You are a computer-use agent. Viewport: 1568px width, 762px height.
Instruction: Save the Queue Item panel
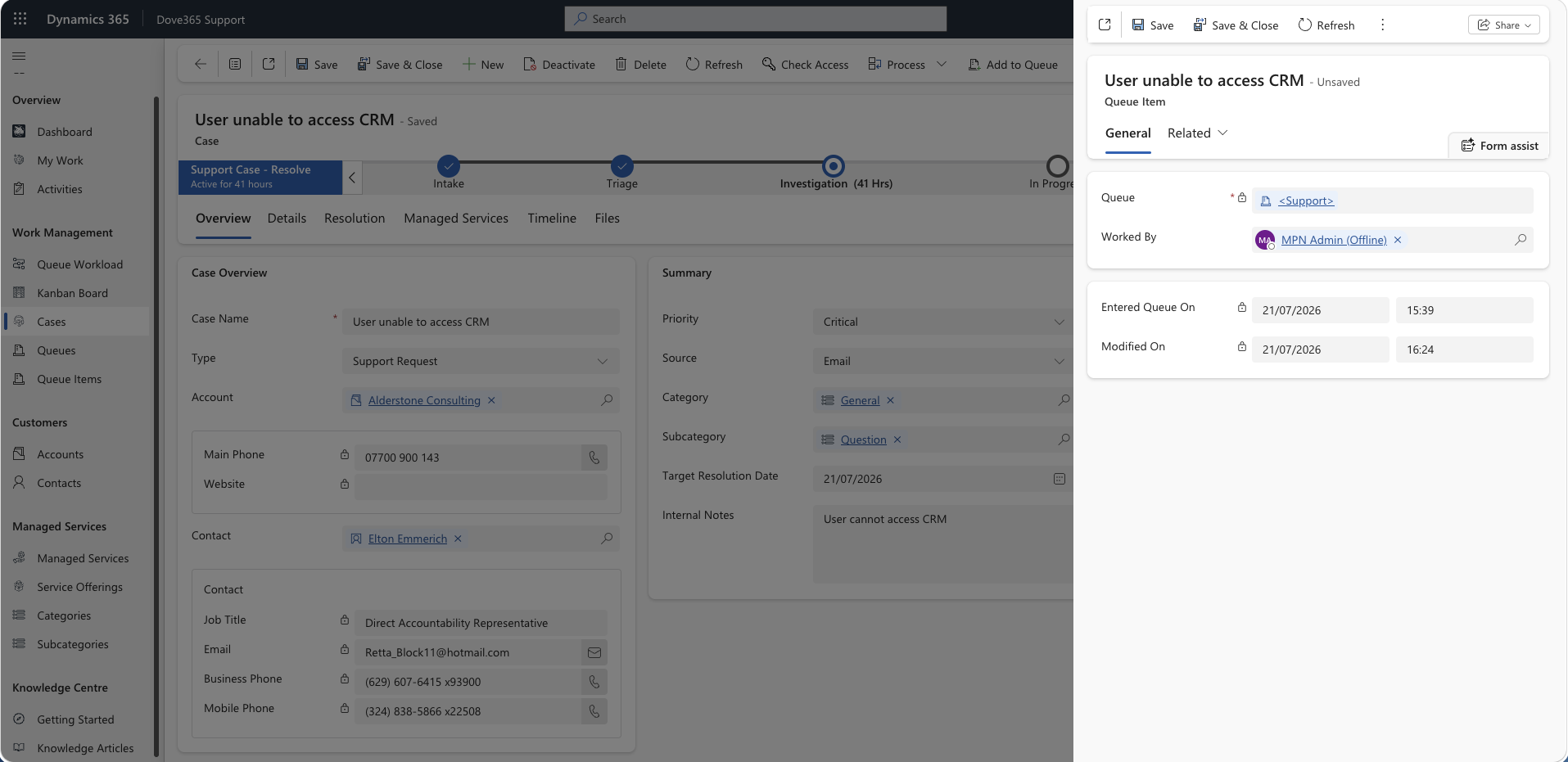(1153, 25)
